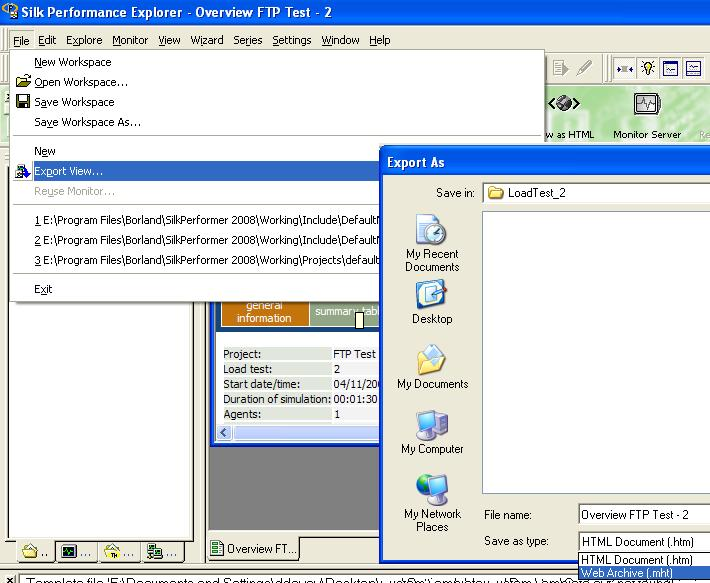Click the TH folder workspace tab
This screenshot has height=583, width=710.
[119, 551]
